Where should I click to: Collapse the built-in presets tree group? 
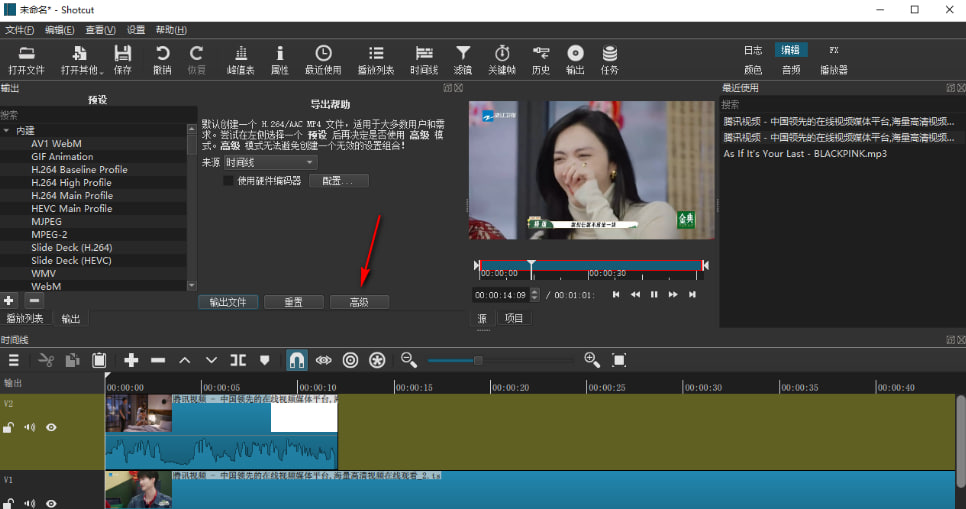tap(7, 131)
